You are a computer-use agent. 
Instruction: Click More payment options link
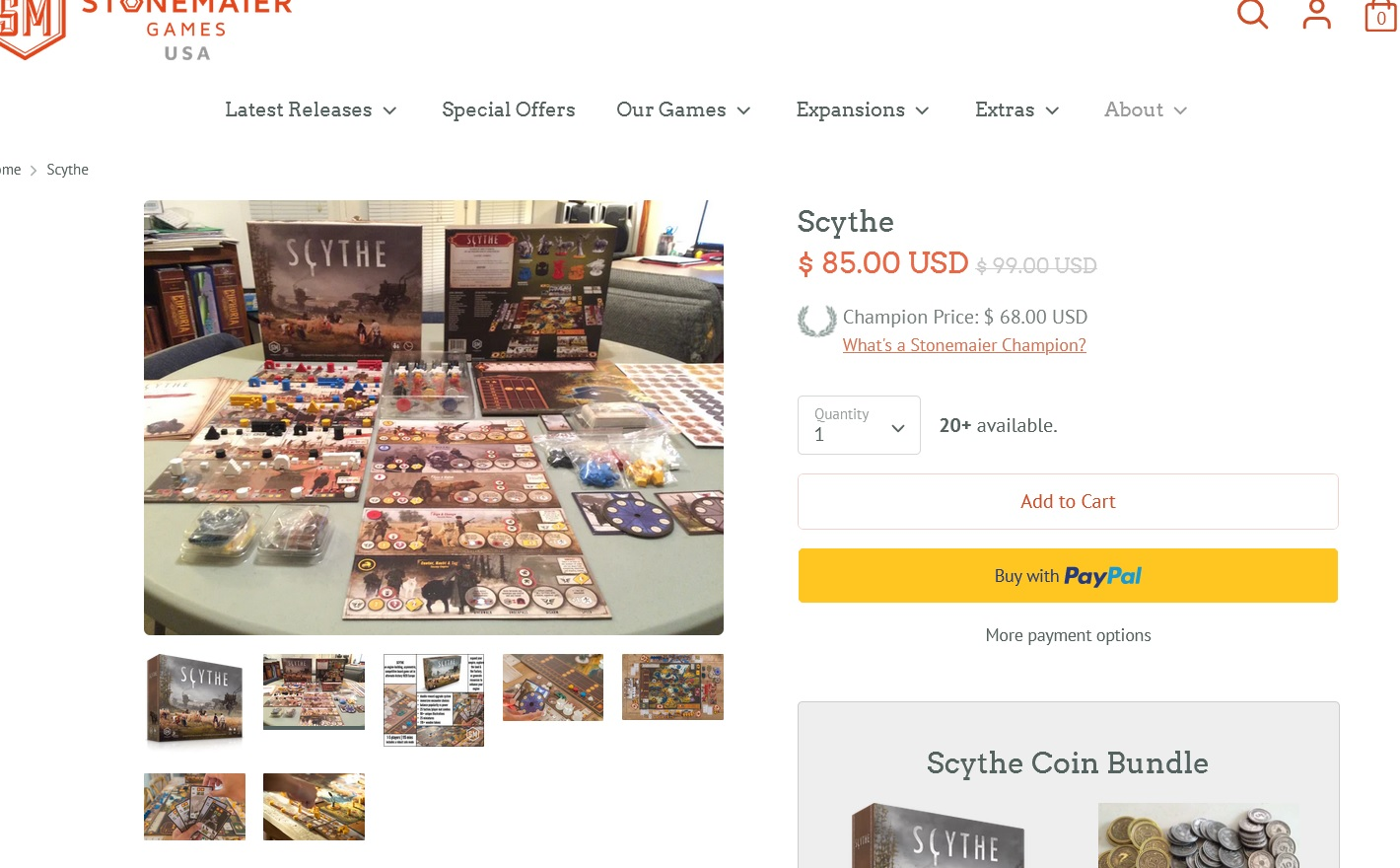coord(1068,635)
